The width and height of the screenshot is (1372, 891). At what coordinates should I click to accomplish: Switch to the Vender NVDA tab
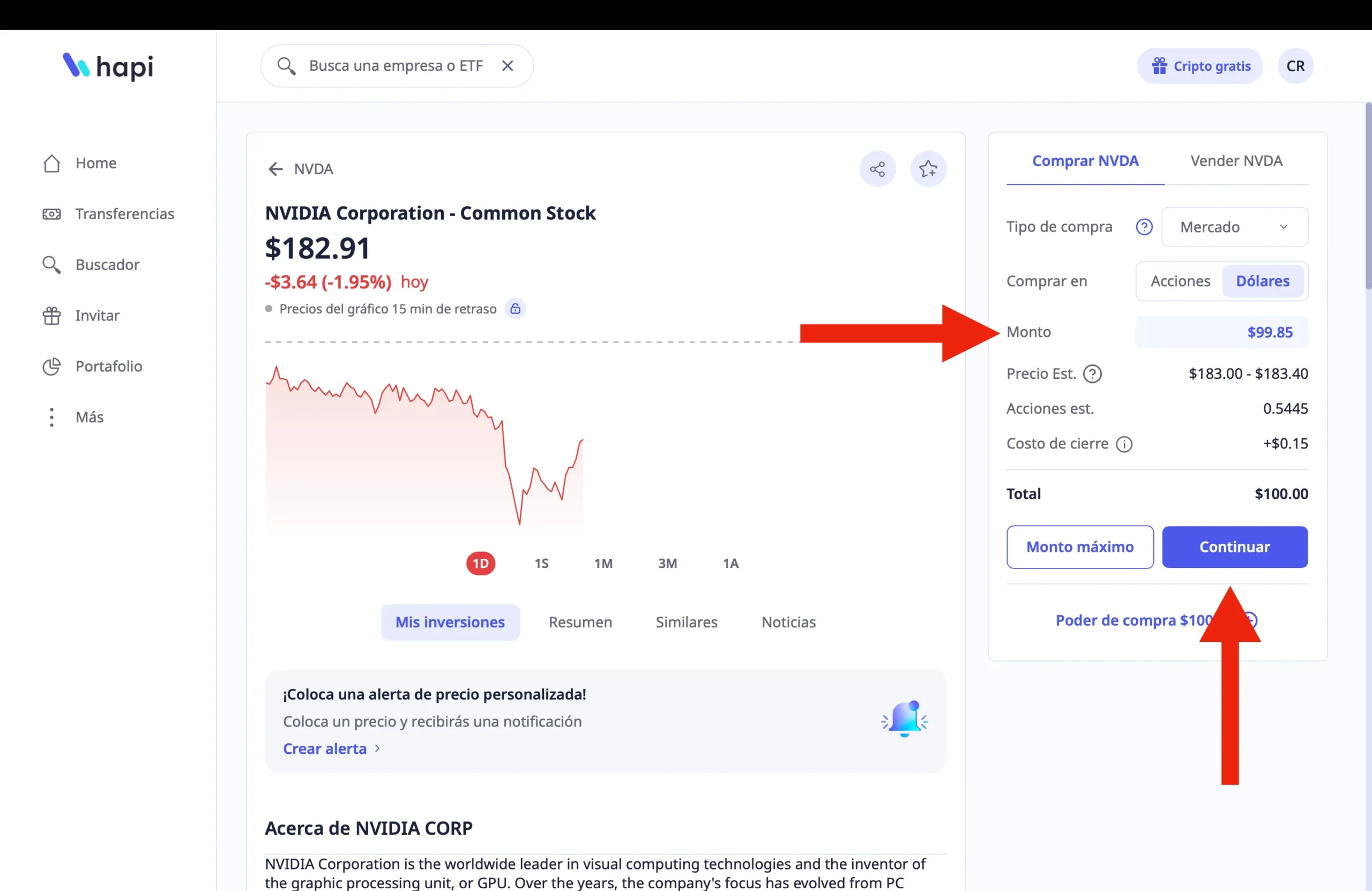coord(1236,161)
